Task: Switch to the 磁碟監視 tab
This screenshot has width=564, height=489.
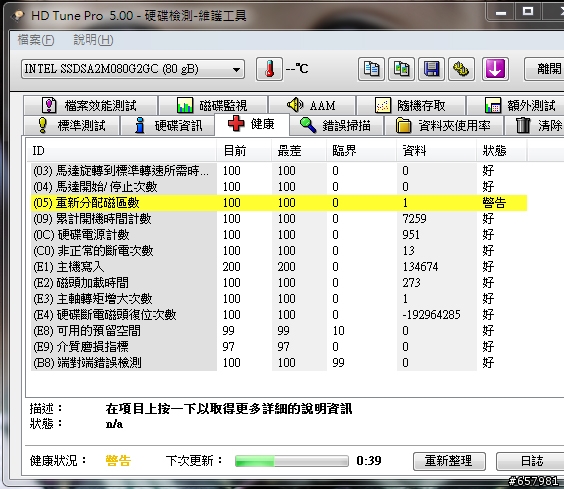Action: (213, 105)
